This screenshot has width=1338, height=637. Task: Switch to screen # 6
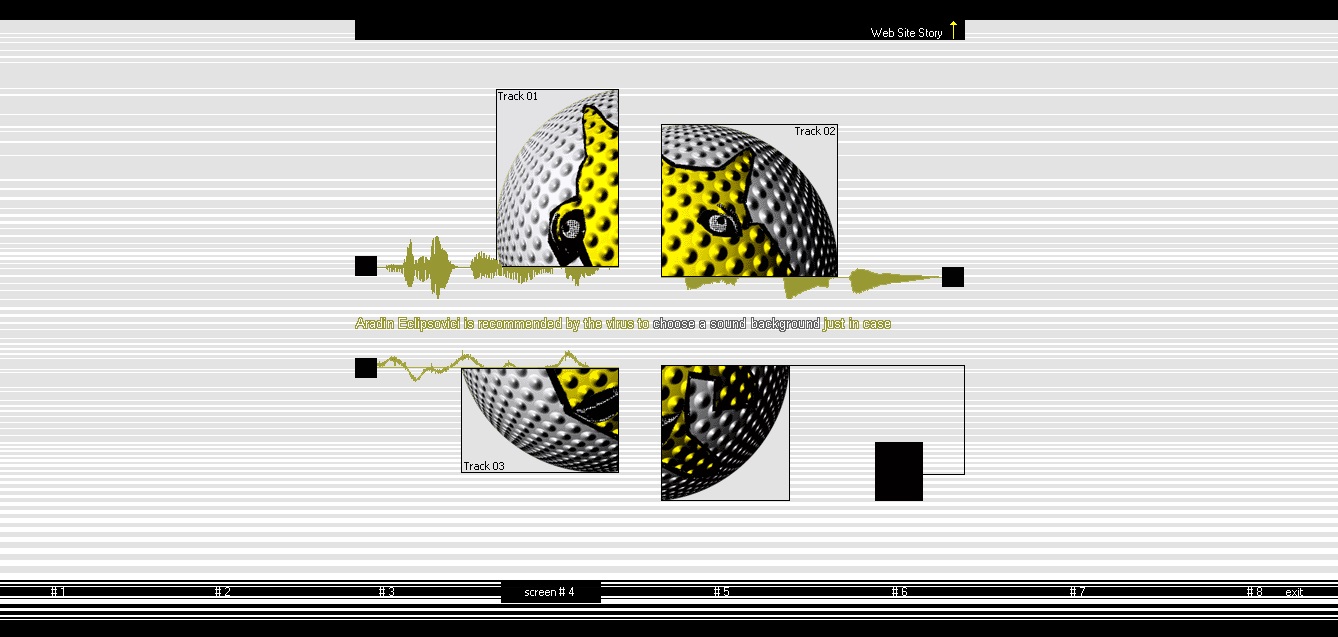point(899,592)
